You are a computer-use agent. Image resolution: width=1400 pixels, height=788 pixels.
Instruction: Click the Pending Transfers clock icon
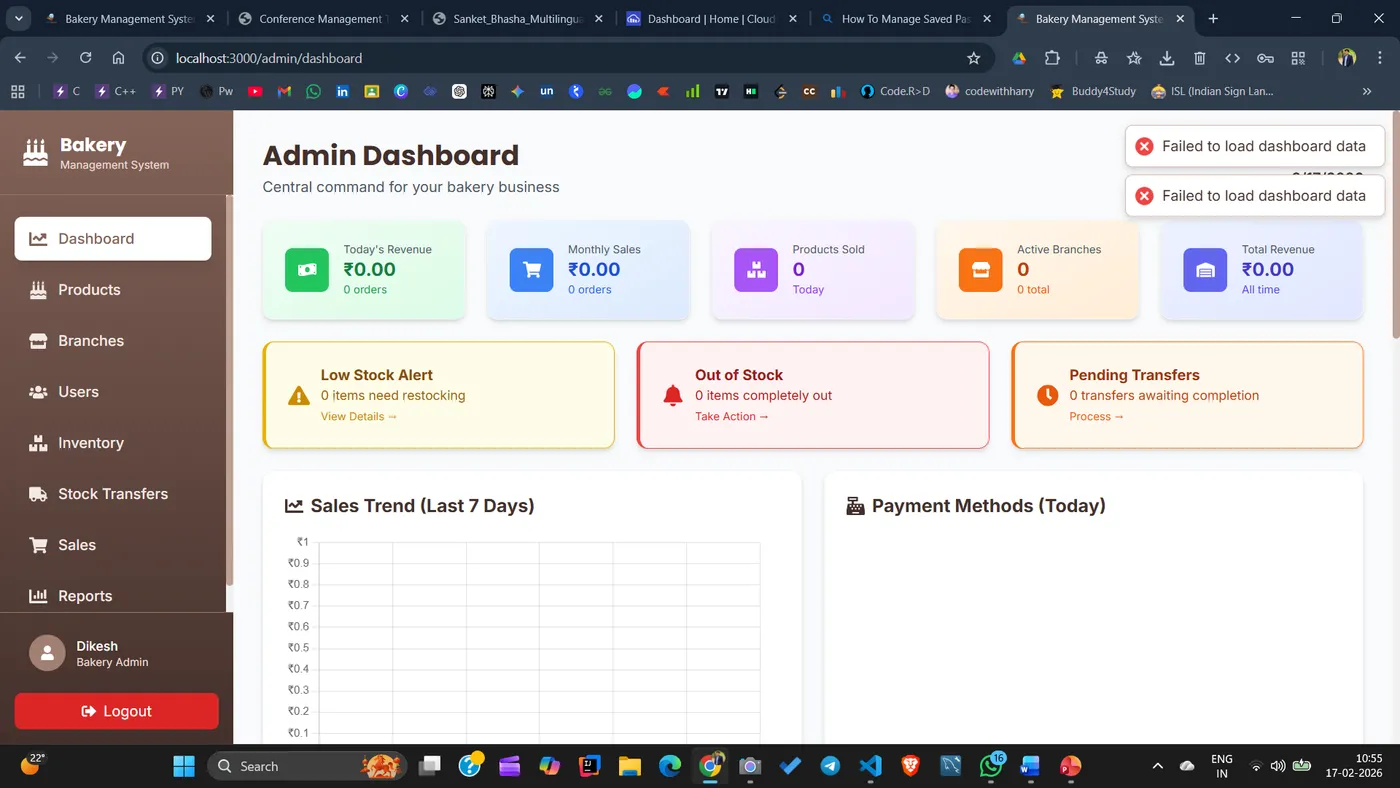pyautogui.click(x=1047, y=396)
